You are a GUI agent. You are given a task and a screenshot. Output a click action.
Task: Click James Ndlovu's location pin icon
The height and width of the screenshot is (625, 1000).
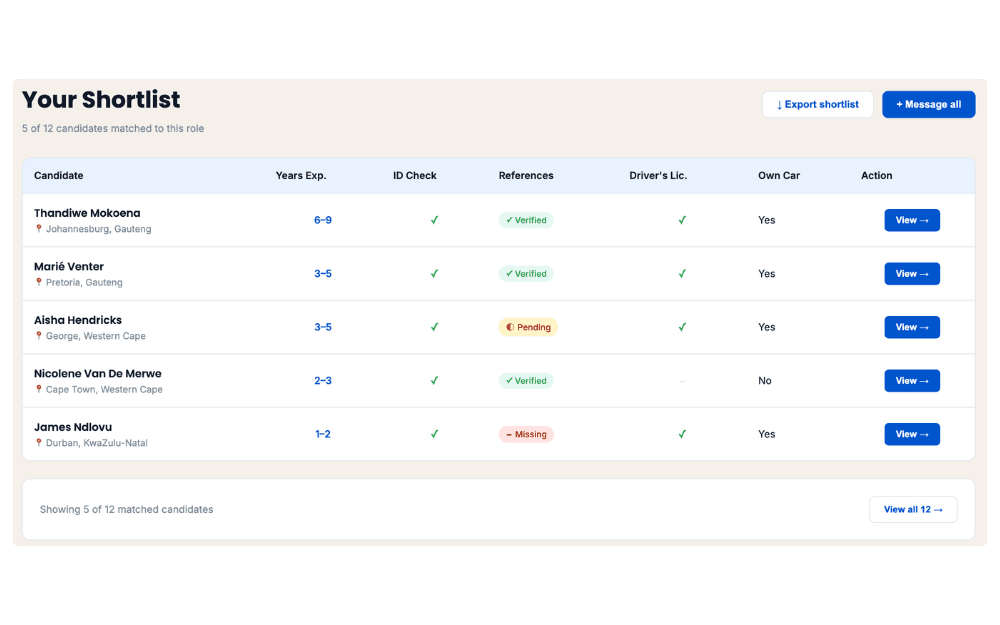[38, 443]
